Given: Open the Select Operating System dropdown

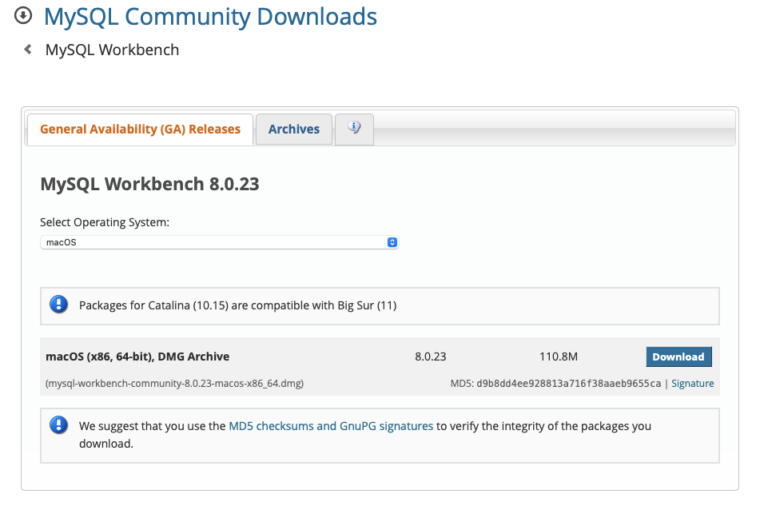Looking at the screenshot, I should [219, 242].
